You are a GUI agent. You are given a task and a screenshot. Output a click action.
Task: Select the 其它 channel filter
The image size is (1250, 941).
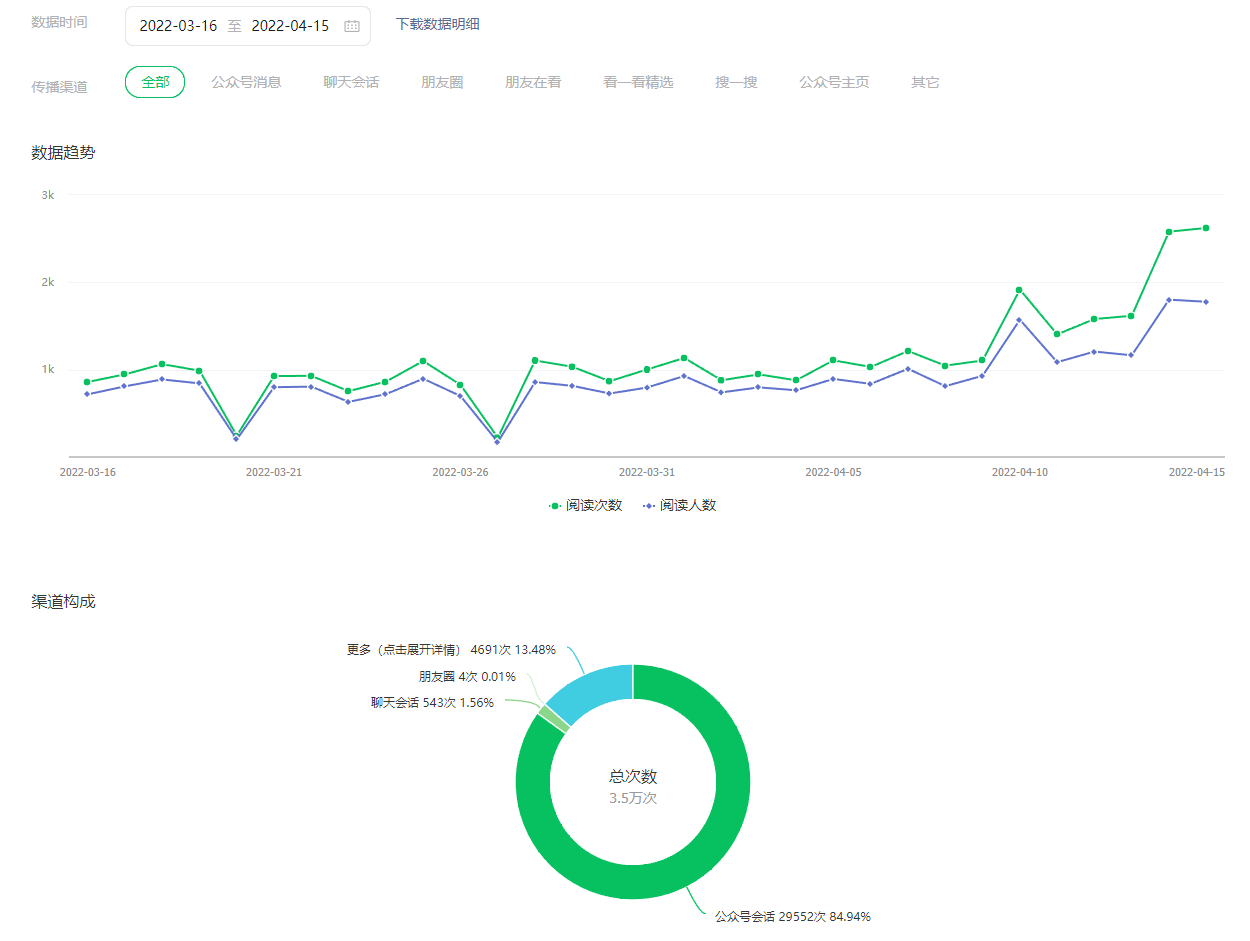point(925,82)
